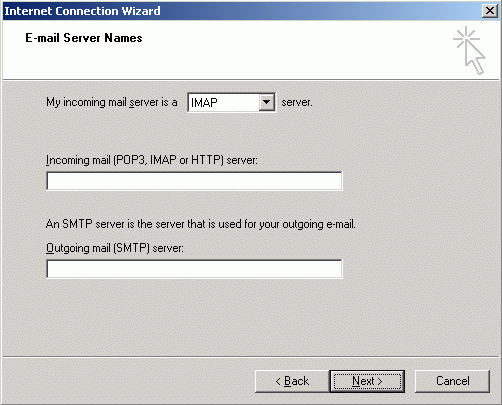The width and height of the screenshot is (502, 405).
Task: Focus the Outgoing mail (SMTP) server field
Action: point(194,269)
